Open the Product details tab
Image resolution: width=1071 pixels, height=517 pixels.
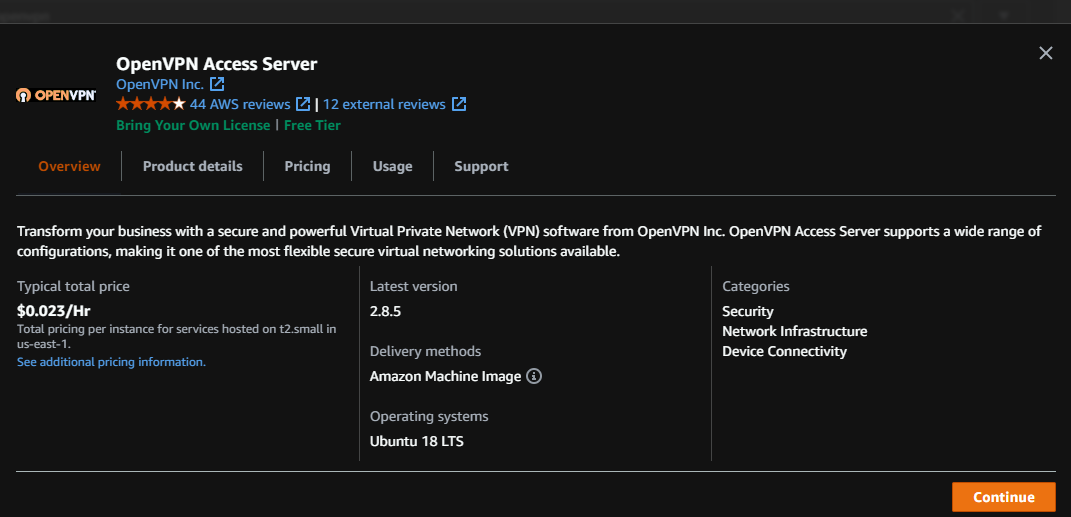point(193,166)
